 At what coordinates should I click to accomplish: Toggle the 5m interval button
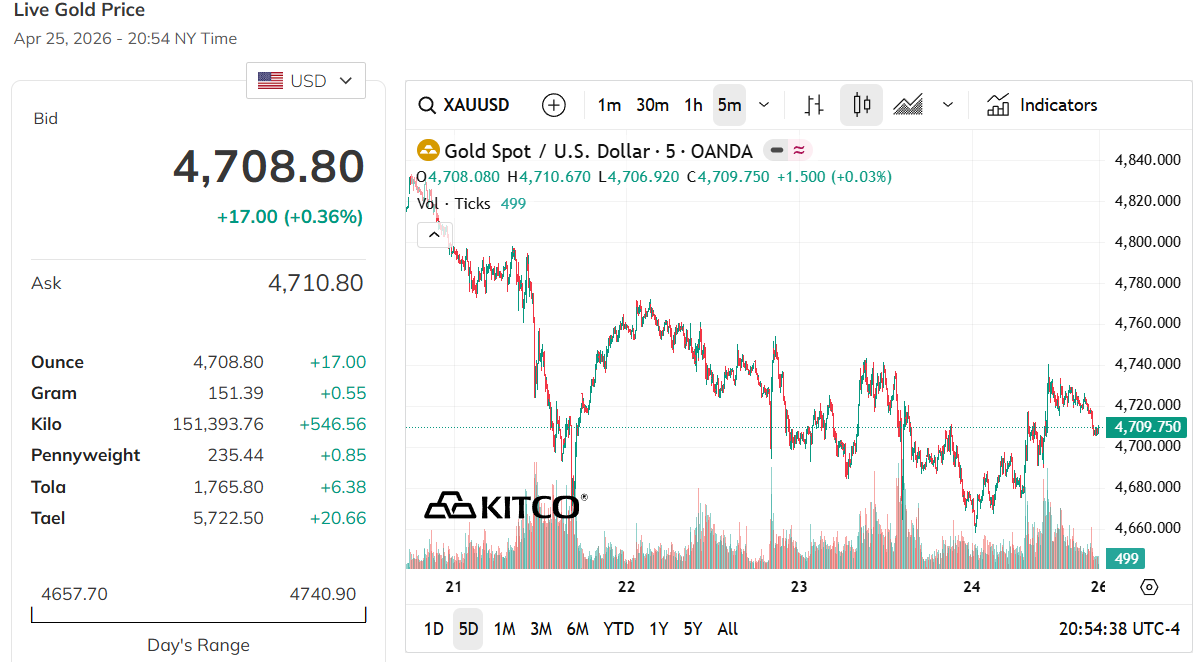[x=729, y=105]
